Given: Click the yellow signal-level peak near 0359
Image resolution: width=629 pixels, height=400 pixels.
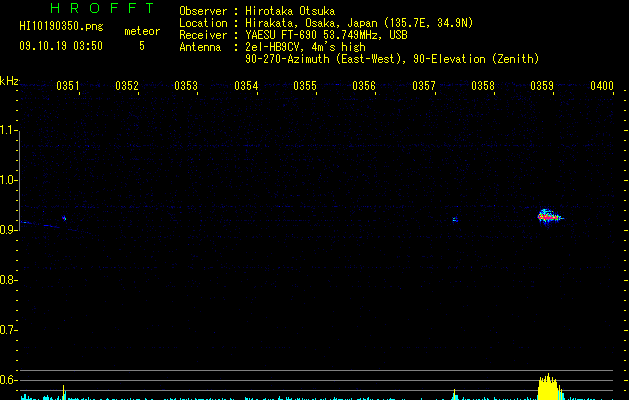Looking at the screenshot, I should 549,387.
